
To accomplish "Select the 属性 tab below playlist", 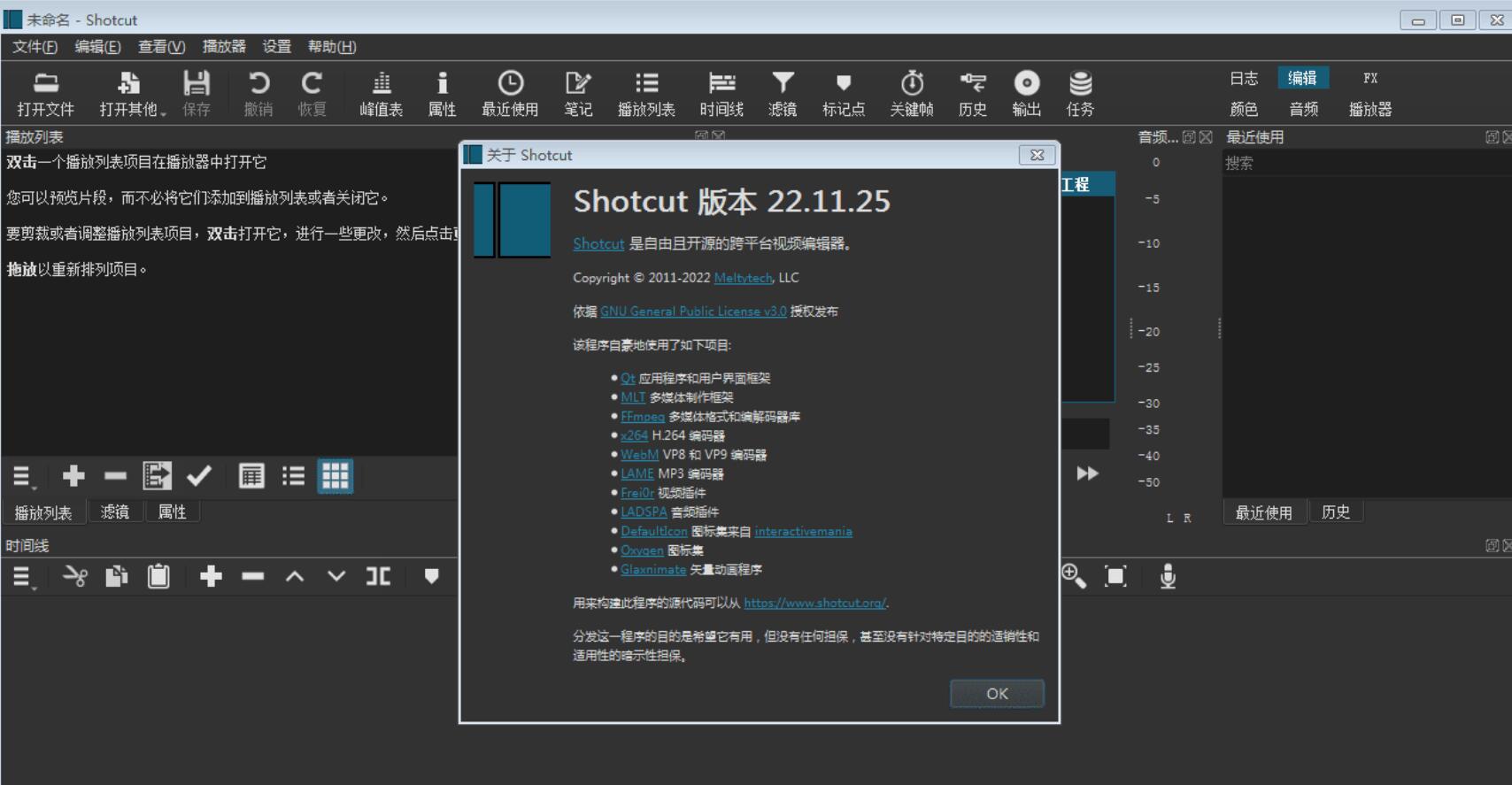I will click(x=172, y=512).
